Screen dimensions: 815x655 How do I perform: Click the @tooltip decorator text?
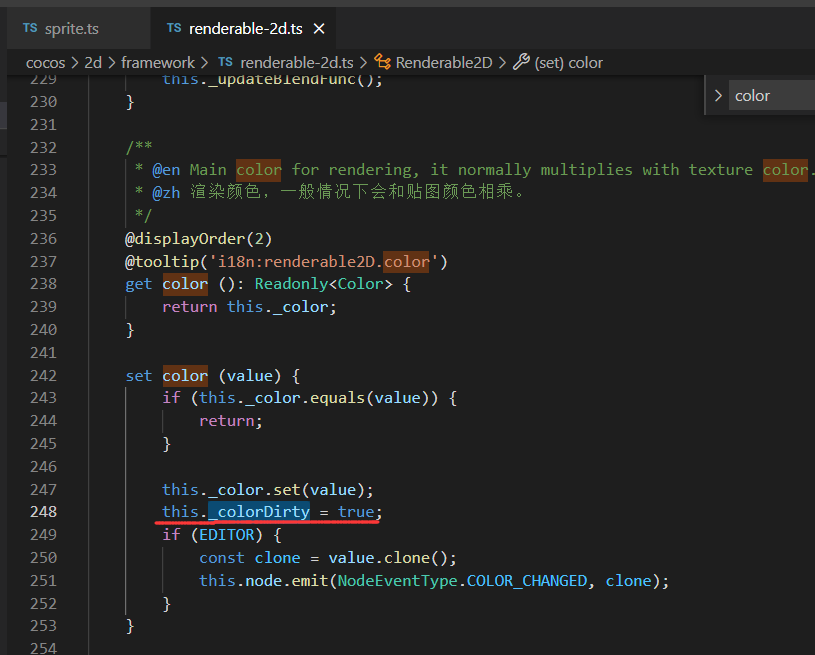pyautogui.click(x=286, y=261)
